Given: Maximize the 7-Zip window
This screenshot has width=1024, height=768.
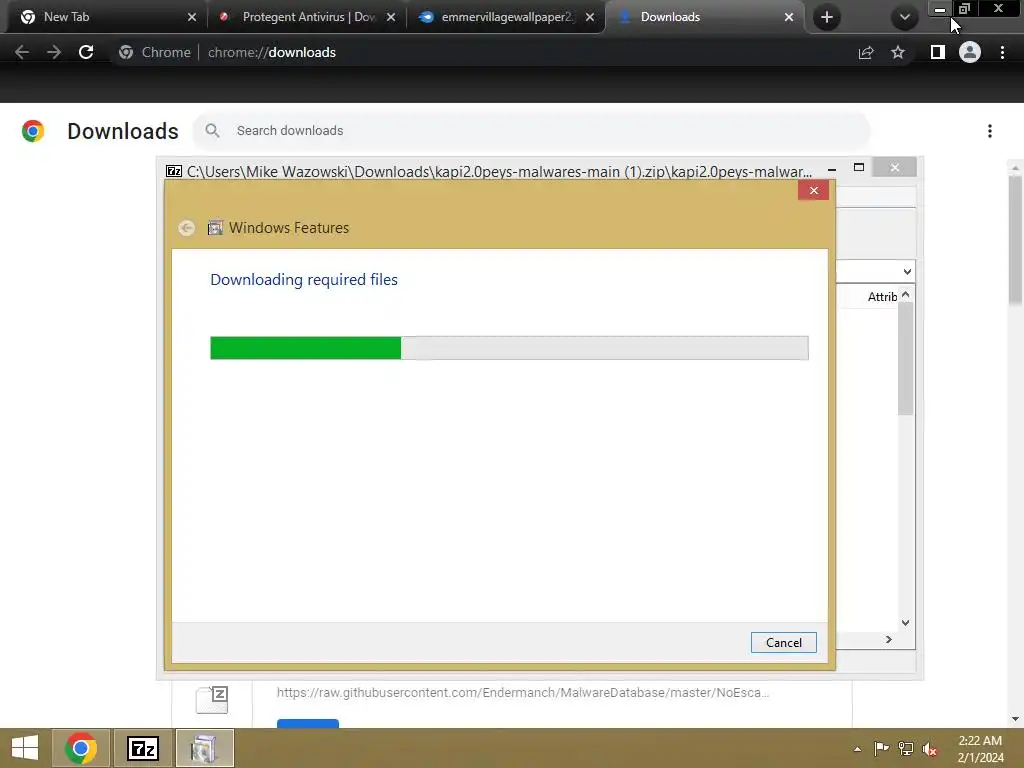Looking at the screenshot, I should click(859, 168).
